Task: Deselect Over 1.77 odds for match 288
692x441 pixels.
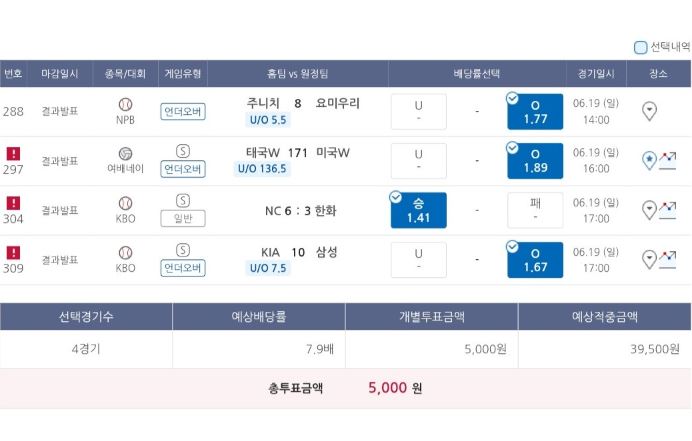Action: 535,112
